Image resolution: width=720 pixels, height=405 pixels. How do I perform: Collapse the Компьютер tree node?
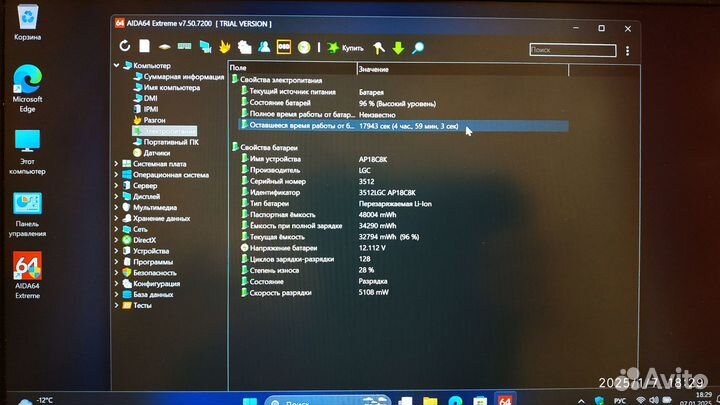(117, 66)
